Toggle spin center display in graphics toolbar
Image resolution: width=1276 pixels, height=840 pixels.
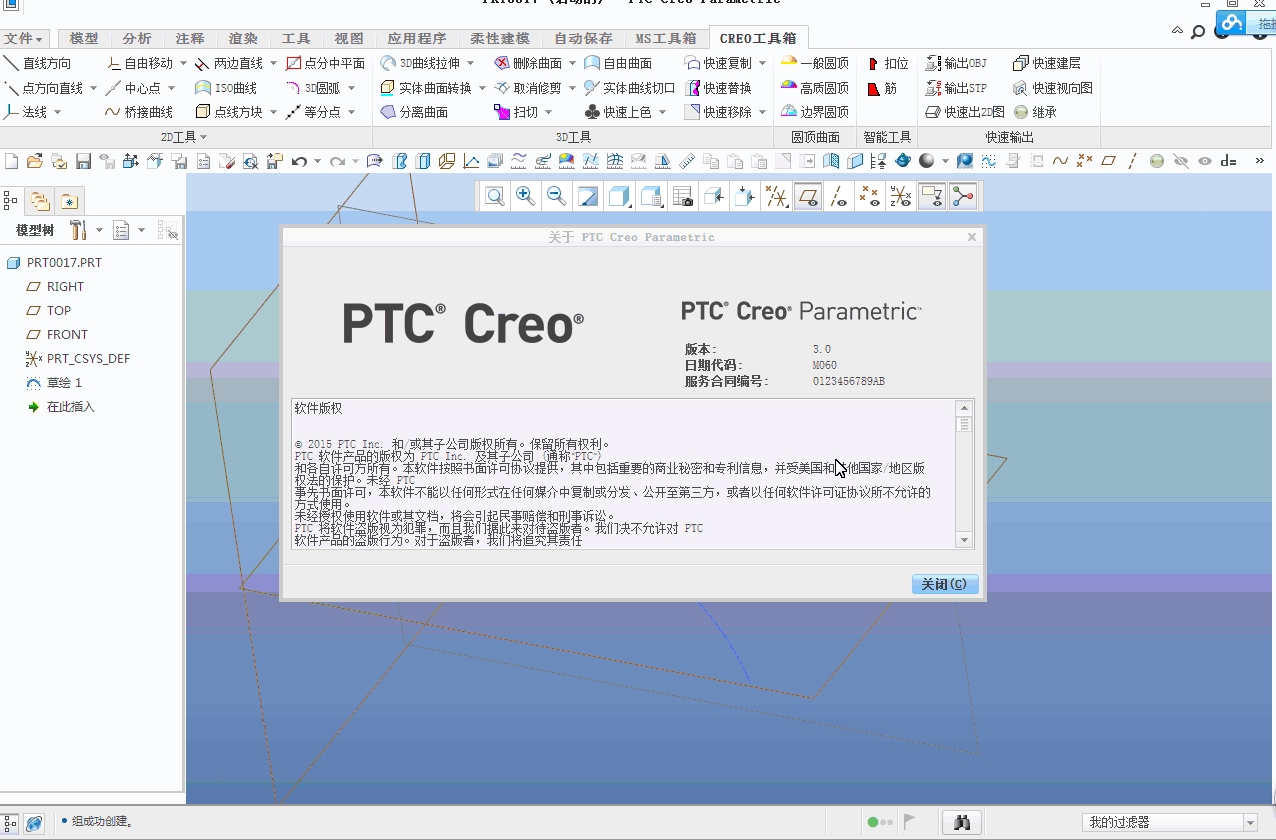[963, 197]
